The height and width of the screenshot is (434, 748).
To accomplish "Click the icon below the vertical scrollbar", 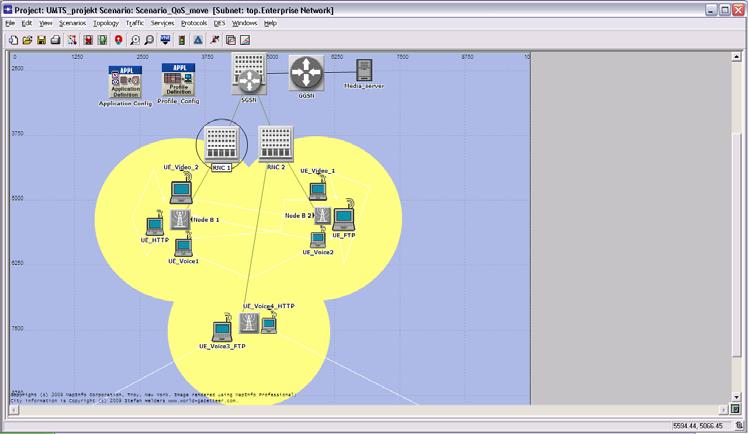I will click(x=736, y=409).
